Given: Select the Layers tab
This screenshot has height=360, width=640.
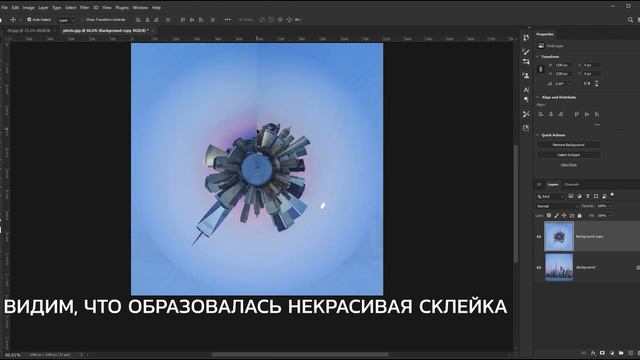Looking at the screenshot, I should pyautogui.click(x=553, y=184).
